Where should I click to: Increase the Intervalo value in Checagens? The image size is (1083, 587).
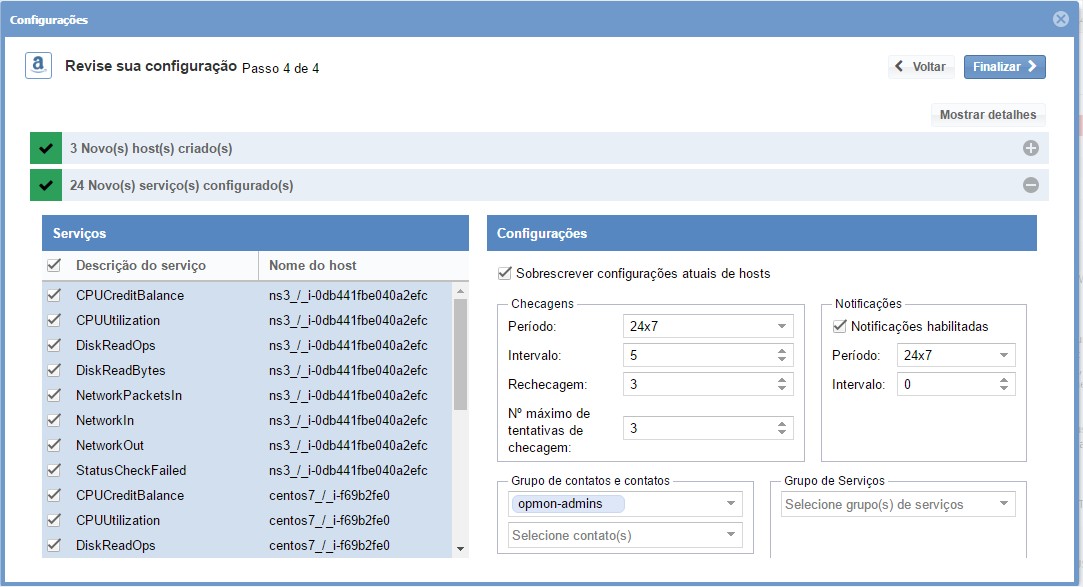[x=782, y=351]
